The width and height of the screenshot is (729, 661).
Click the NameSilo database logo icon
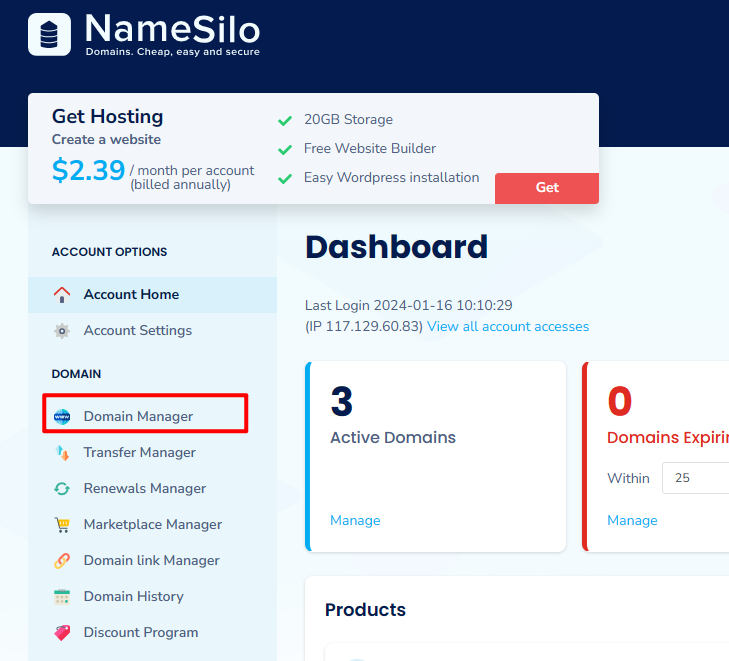50,34
